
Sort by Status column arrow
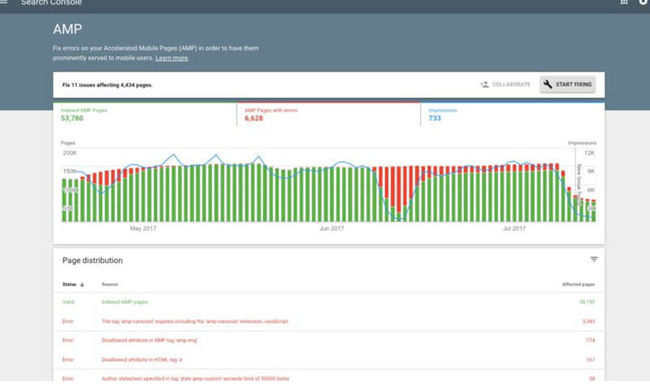point(82,284)
